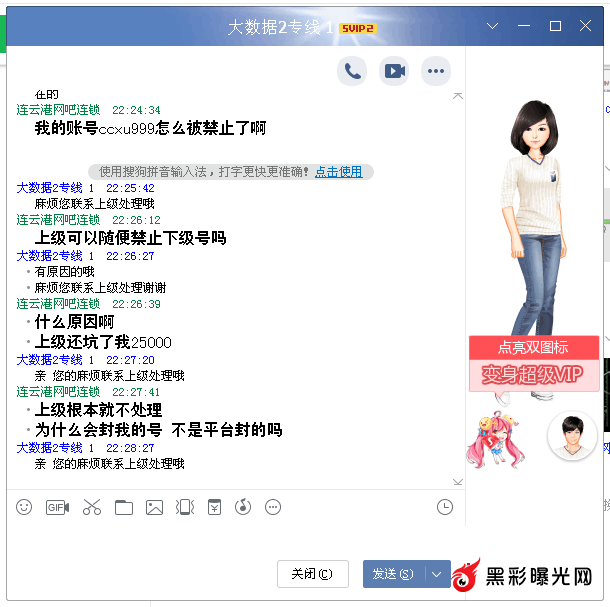Open the emoji picker in the toolbar

(x=24, y=507)
